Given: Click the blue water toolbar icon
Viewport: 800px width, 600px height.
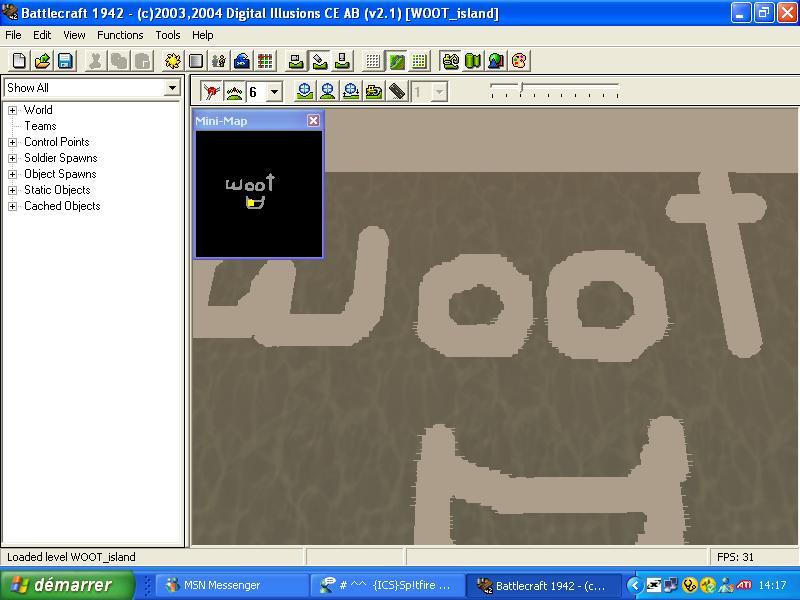Looking at the screenshot, I should click(242, 61).
